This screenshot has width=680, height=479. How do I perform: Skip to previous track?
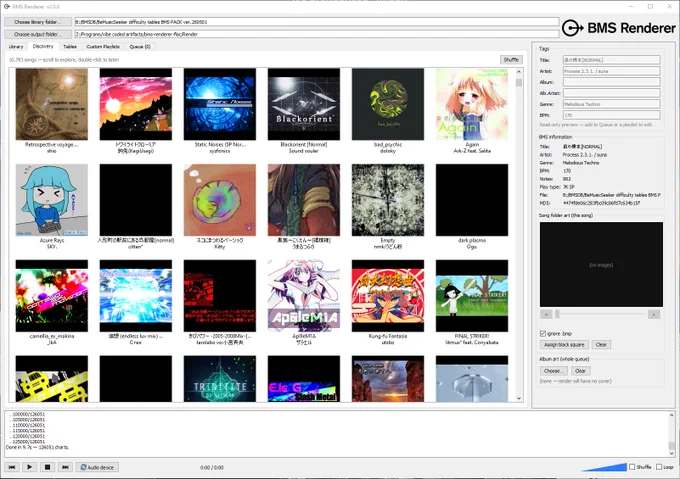(12, 467)
